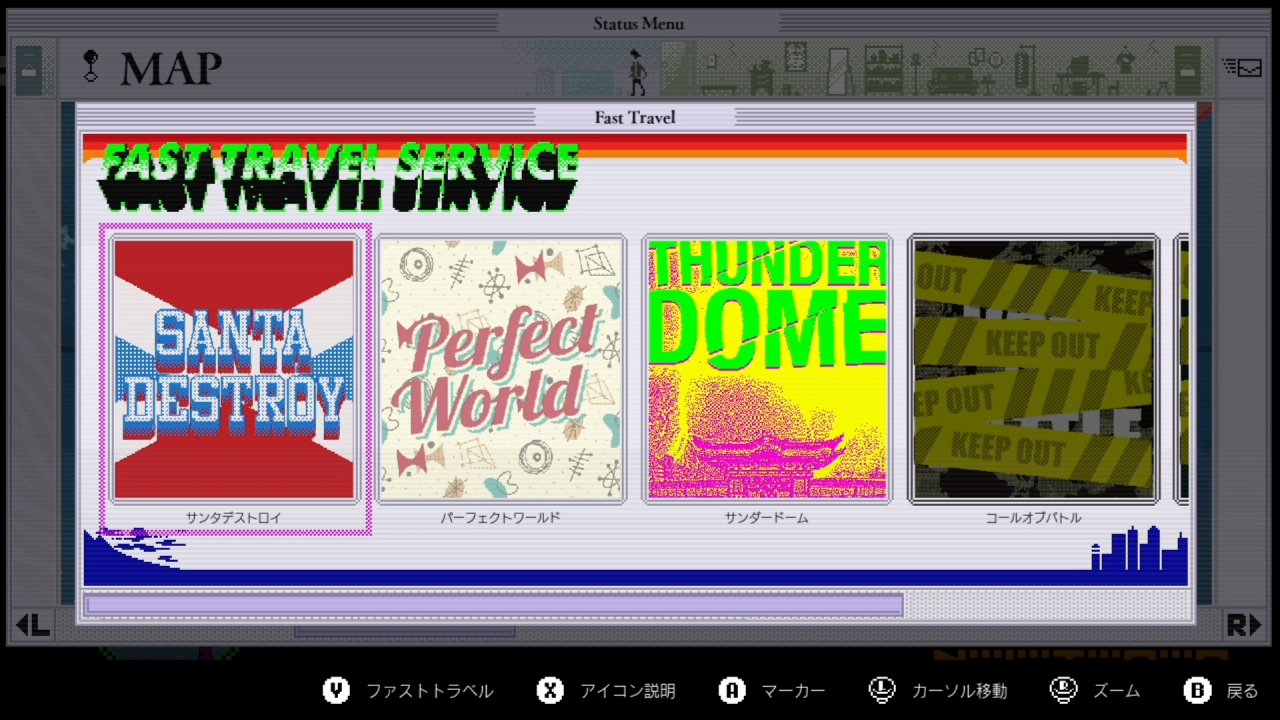Screen dimensions: 1280x720
Task: Click the ファストトラベル button hint
Action: [x=430, y=691]
